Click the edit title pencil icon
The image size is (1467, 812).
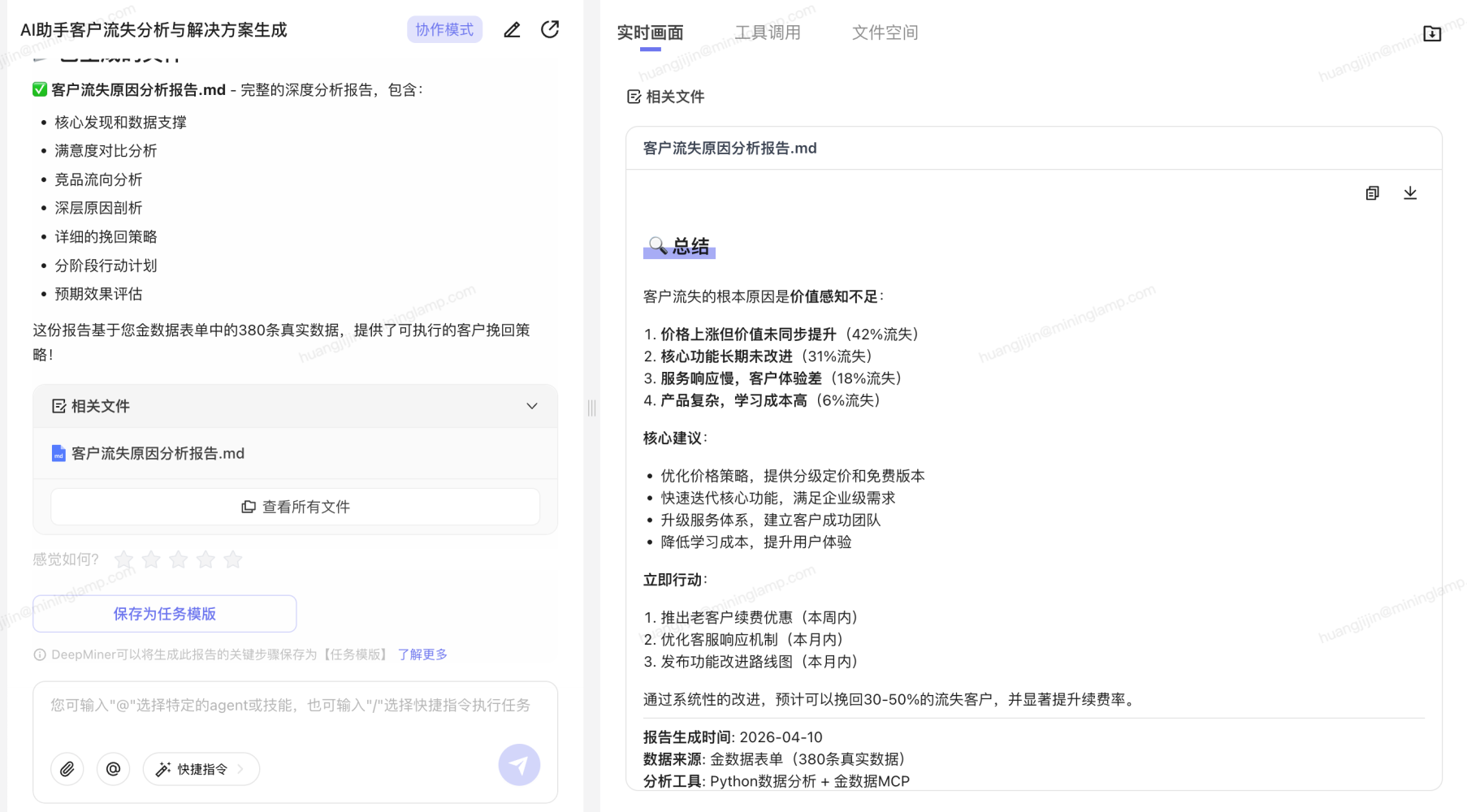[x=512, y=30]
